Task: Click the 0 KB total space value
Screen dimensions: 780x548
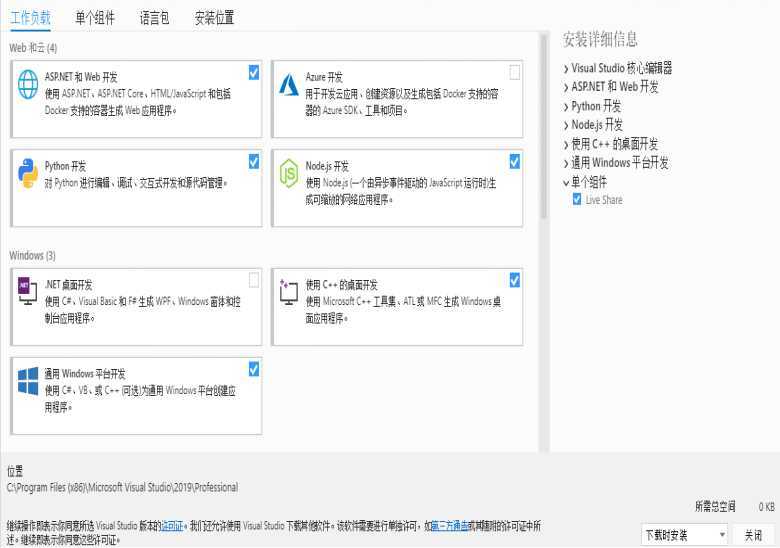Action: (x=767, y=507)
